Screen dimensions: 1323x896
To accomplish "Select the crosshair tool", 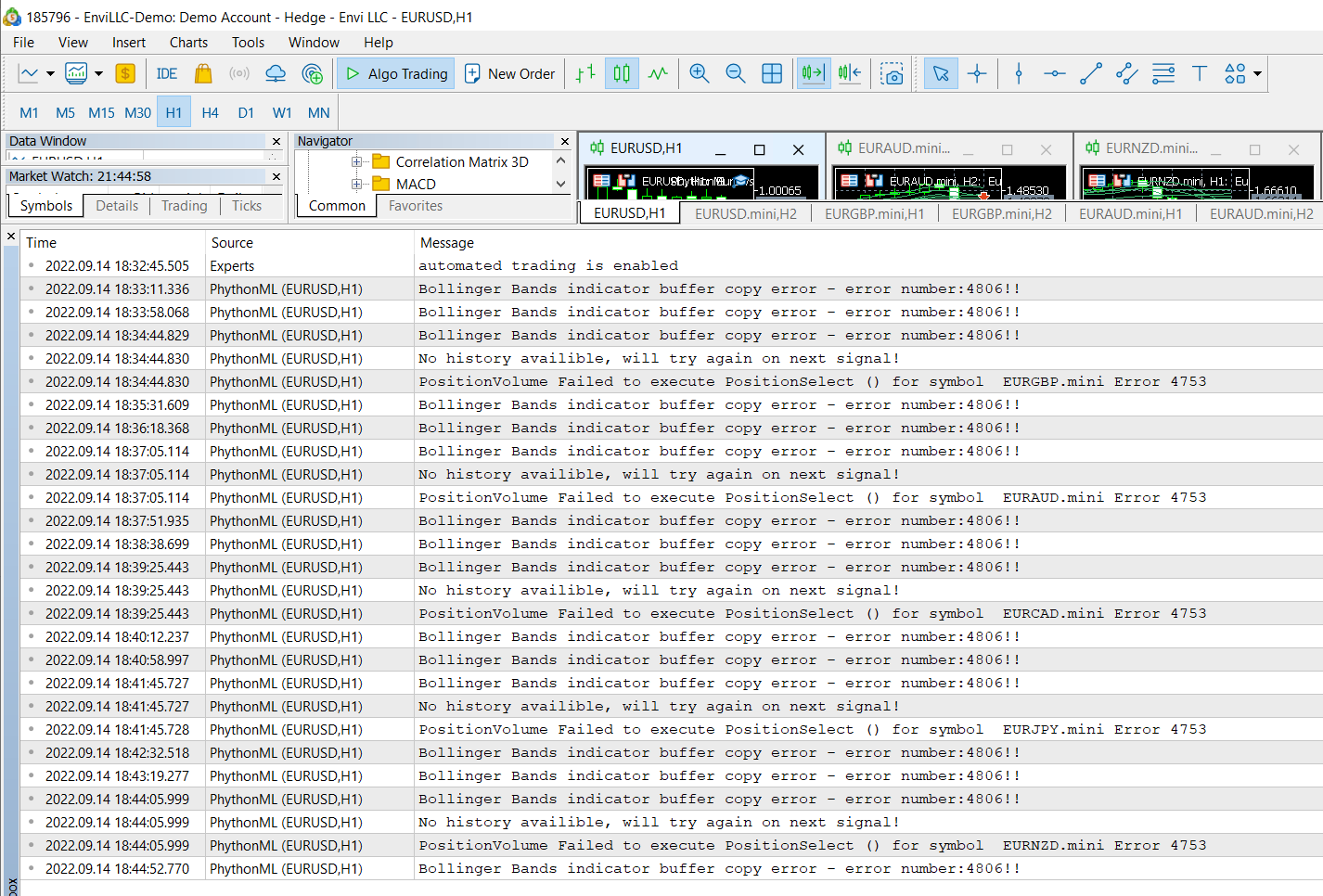I will (977, 74).
